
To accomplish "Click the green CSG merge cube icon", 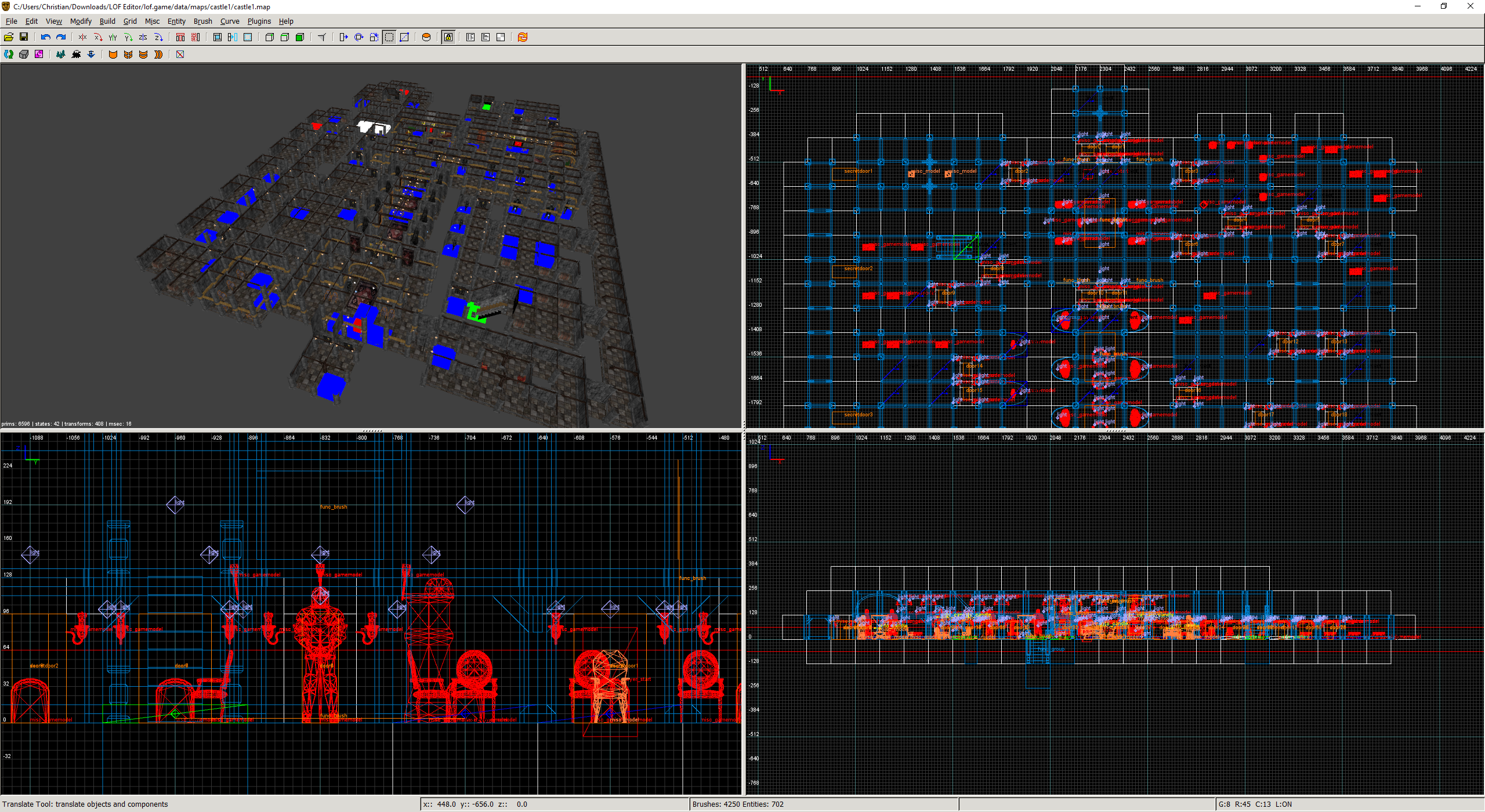I will 300,37.
